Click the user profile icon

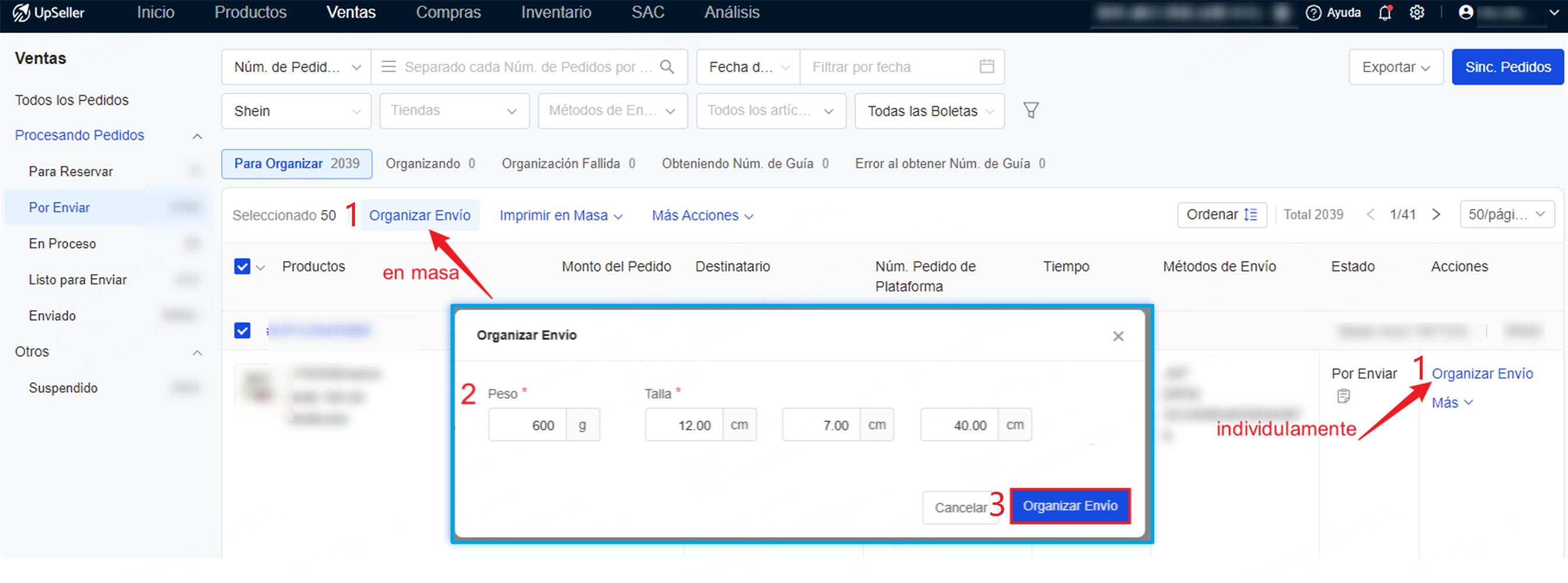pyautogui.click(x=1467, y=12)
